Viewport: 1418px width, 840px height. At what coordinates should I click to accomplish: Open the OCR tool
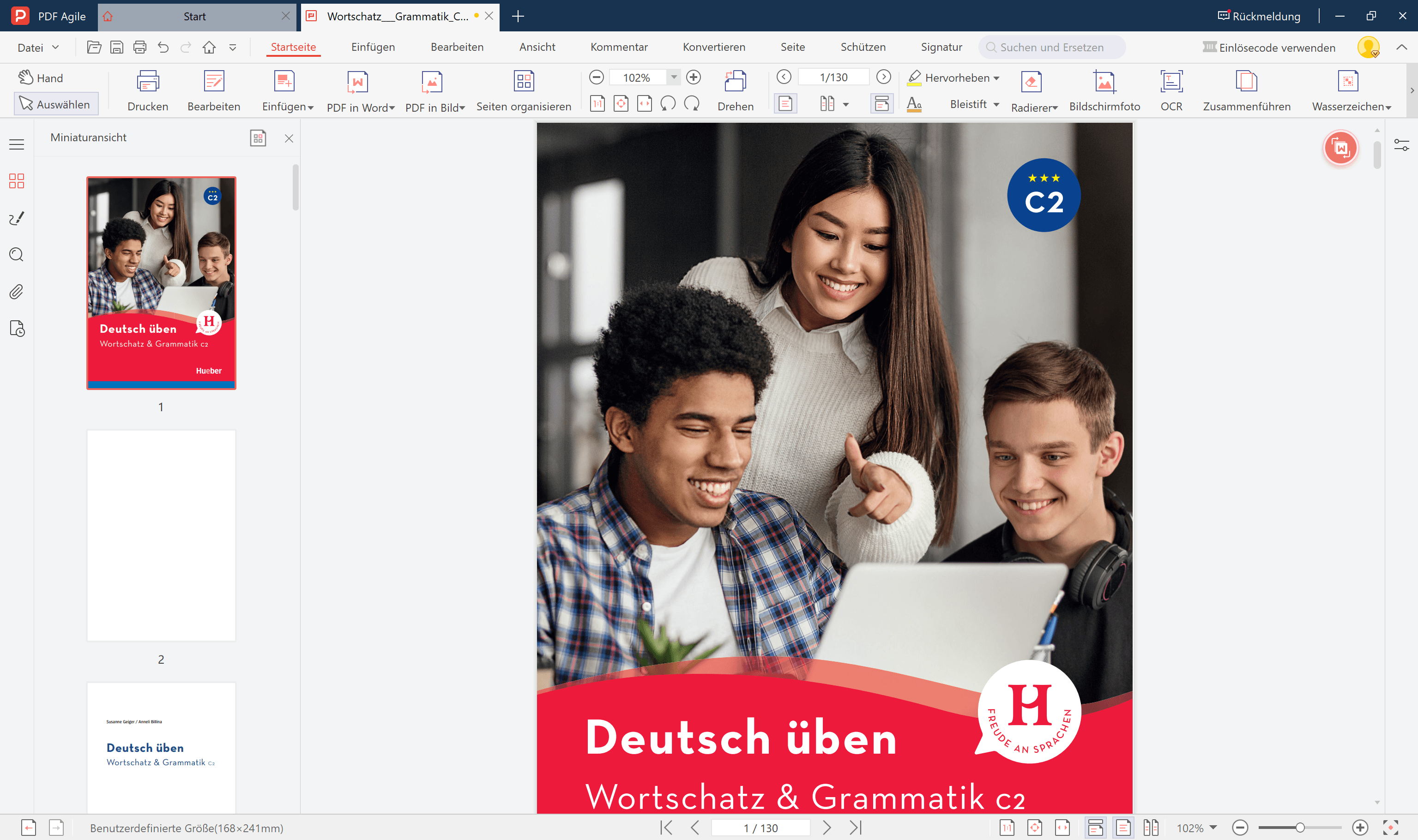point(1171,90)
